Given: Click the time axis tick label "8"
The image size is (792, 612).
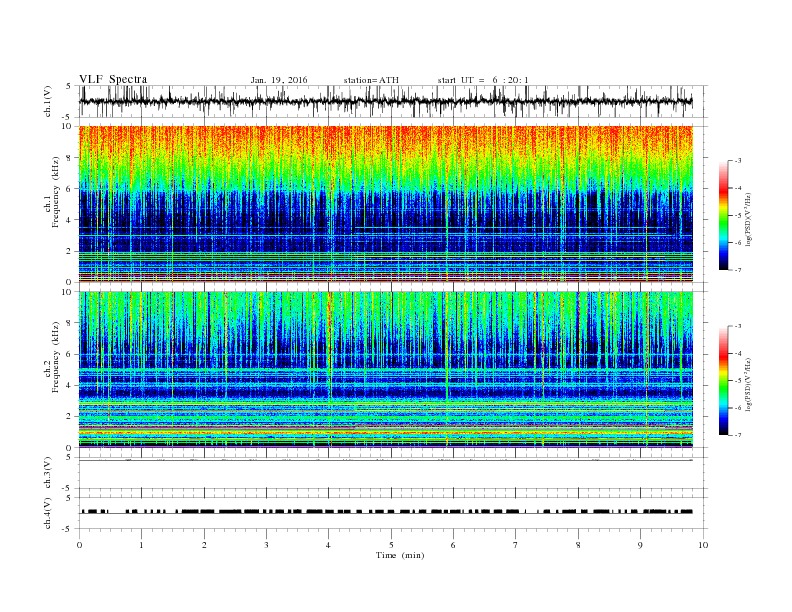Looking at the screenshot, I should pos(578,545).
